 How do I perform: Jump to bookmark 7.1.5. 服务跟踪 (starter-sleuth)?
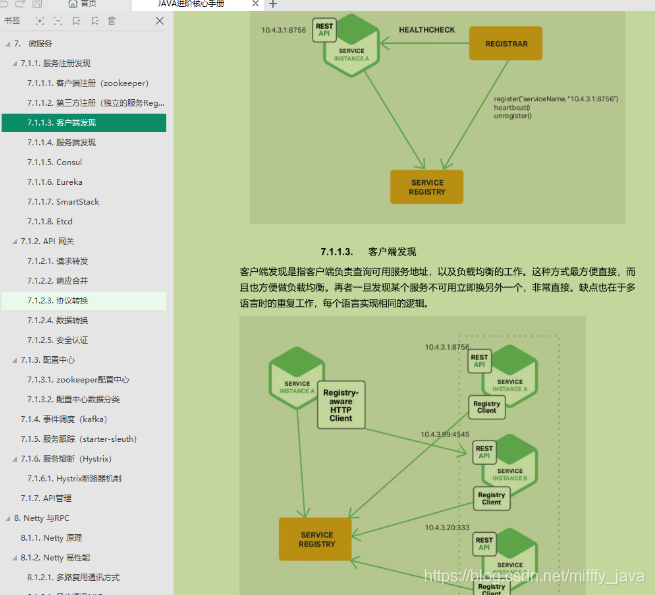coord(79,439)
